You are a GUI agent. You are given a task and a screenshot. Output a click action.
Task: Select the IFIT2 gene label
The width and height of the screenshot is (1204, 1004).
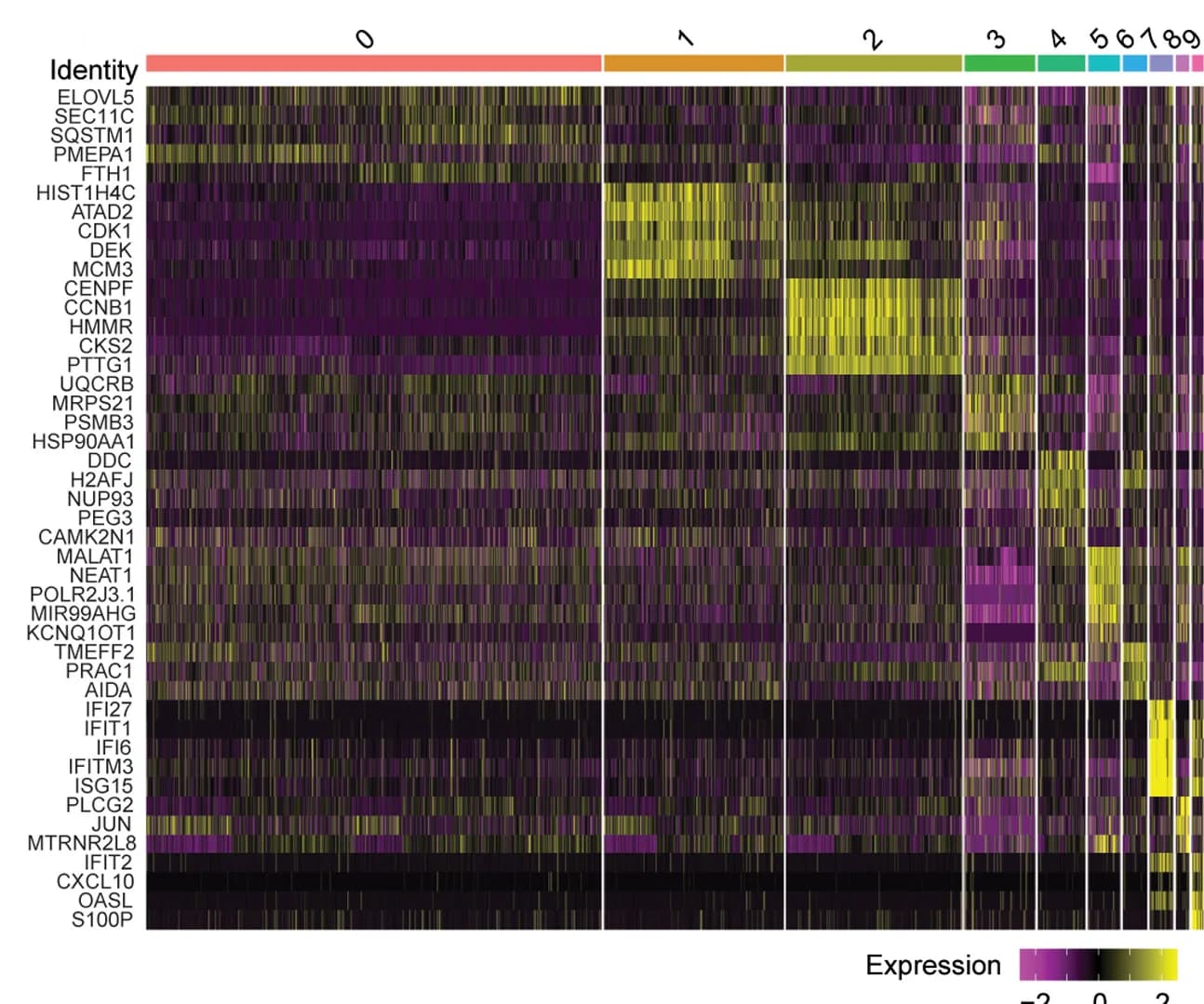pyautogui.click(x=109, y=863)
